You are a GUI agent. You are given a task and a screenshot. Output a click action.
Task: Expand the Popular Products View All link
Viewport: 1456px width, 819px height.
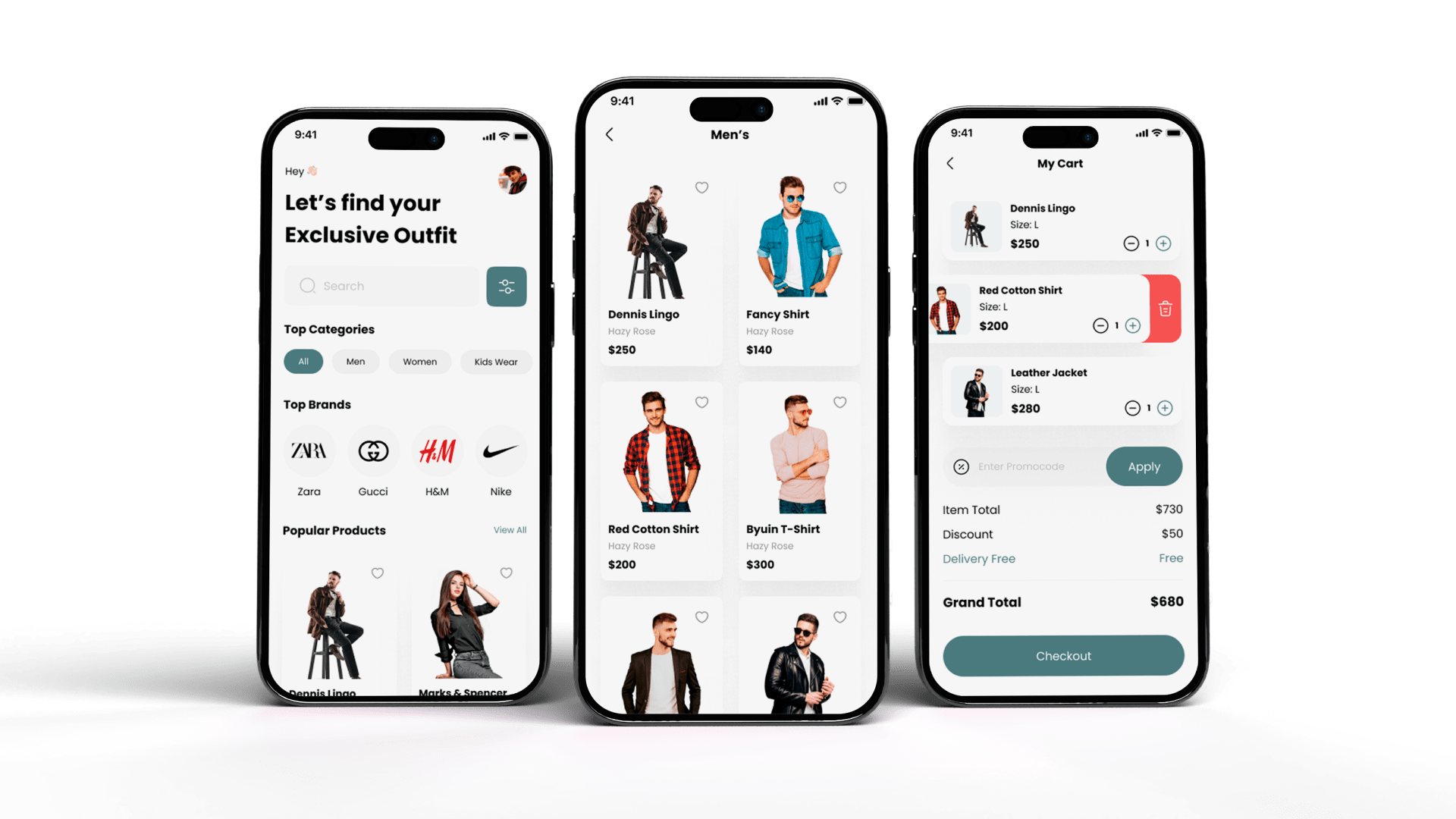(509, 529)
